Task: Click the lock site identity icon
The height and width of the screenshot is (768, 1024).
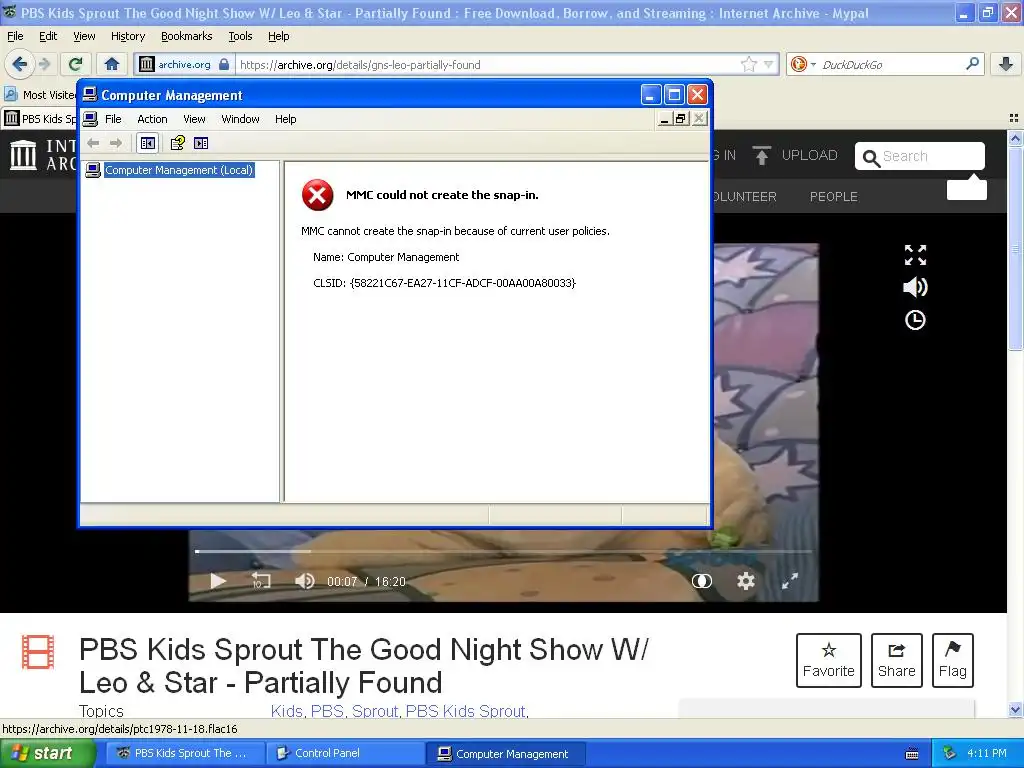Action: pyautogui.click(x=224, y=64)
